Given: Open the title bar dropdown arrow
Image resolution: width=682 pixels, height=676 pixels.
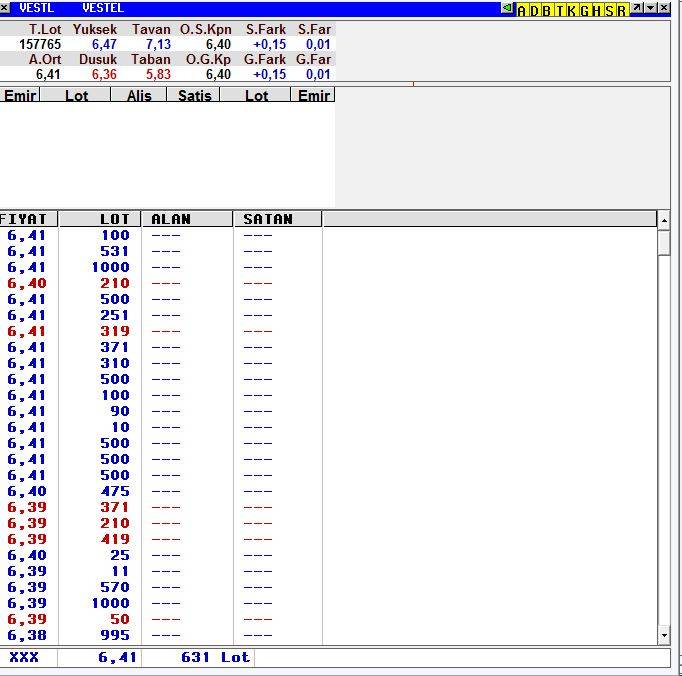Looking at the screenshot, I should 651,8.
